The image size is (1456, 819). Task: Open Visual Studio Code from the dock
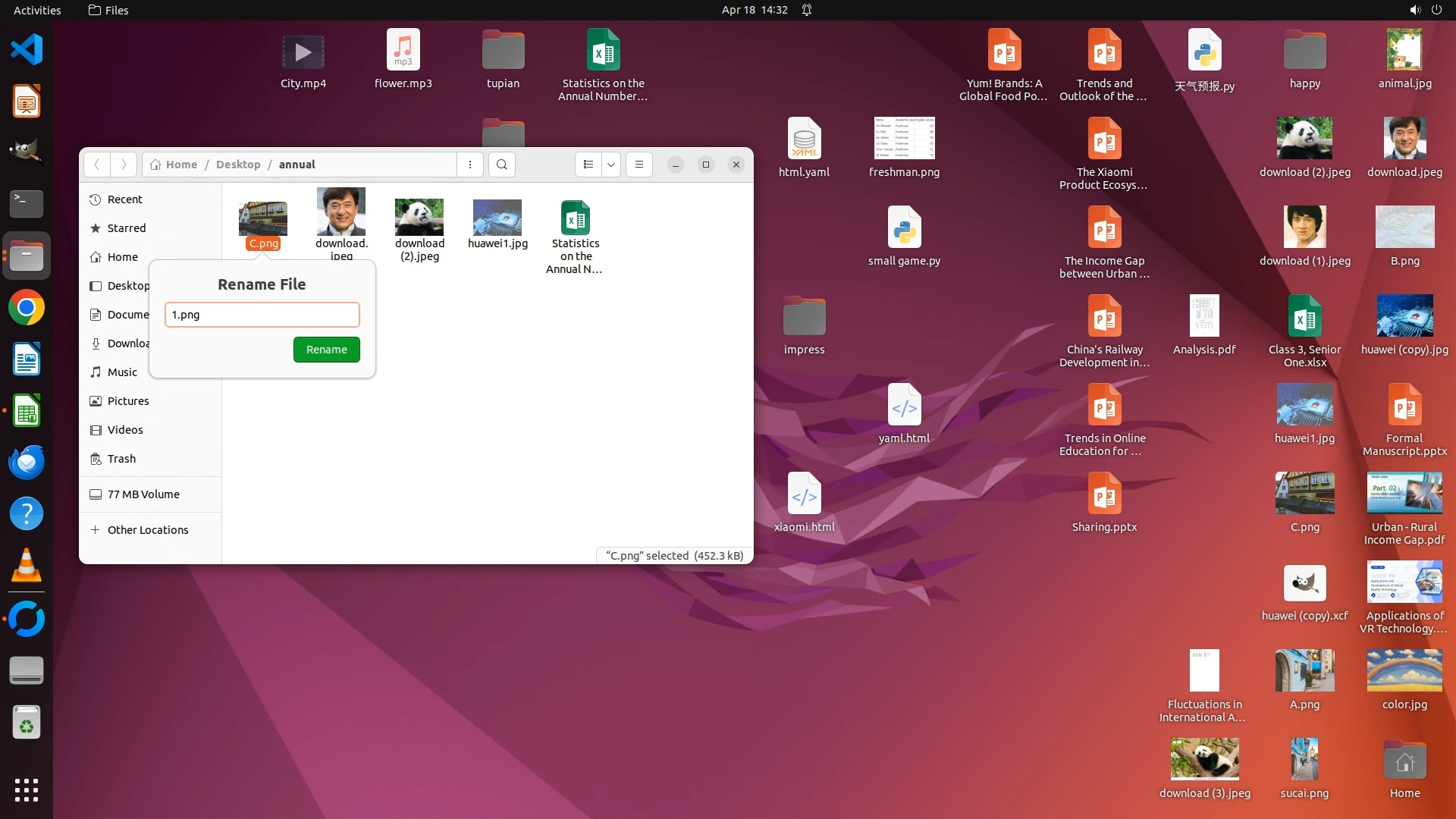point(27,50)
